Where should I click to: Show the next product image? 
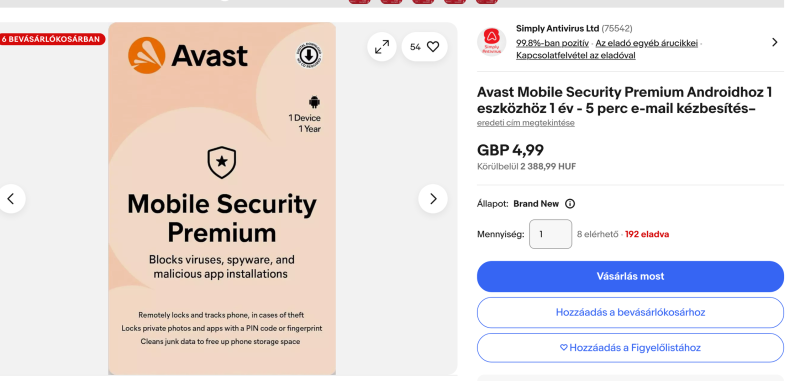point(433,198)
